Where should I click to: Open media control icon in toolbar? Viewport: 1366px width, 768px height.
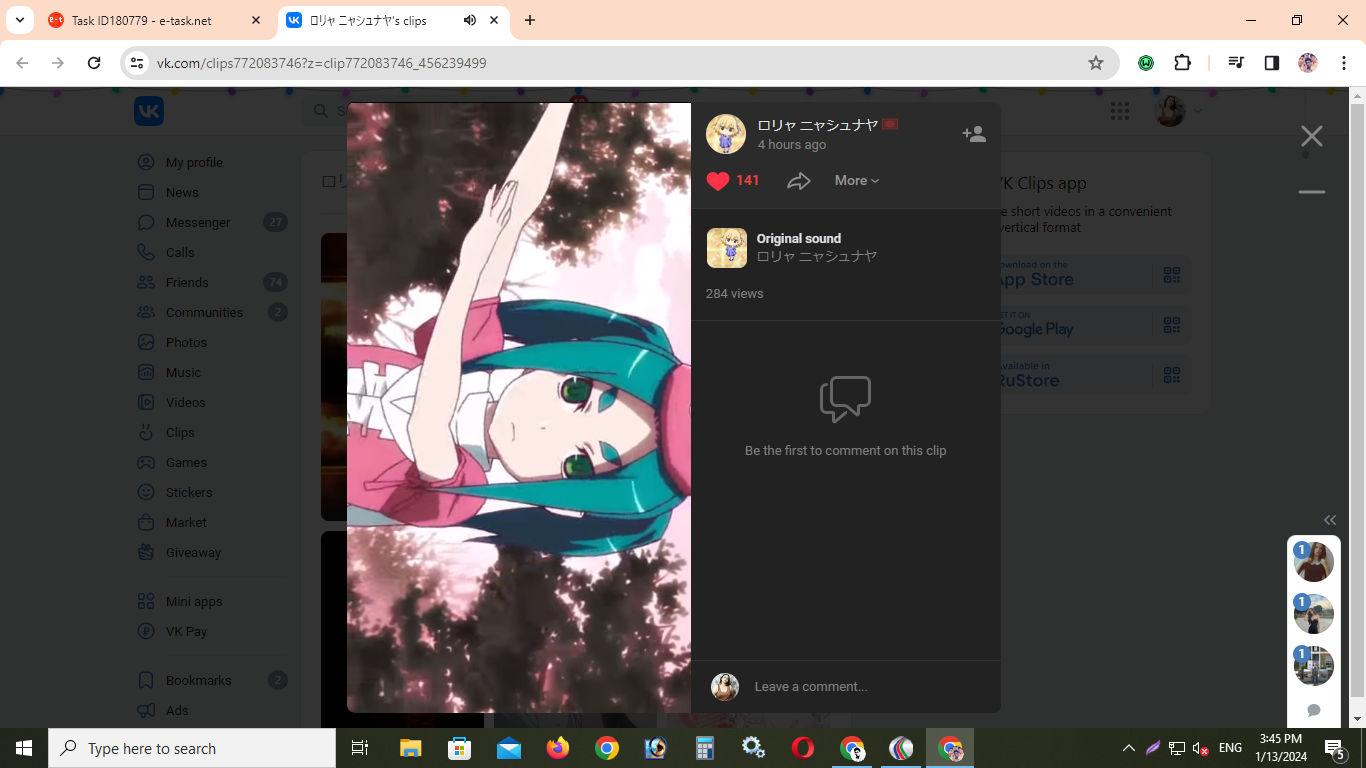tap(1236, 63)
